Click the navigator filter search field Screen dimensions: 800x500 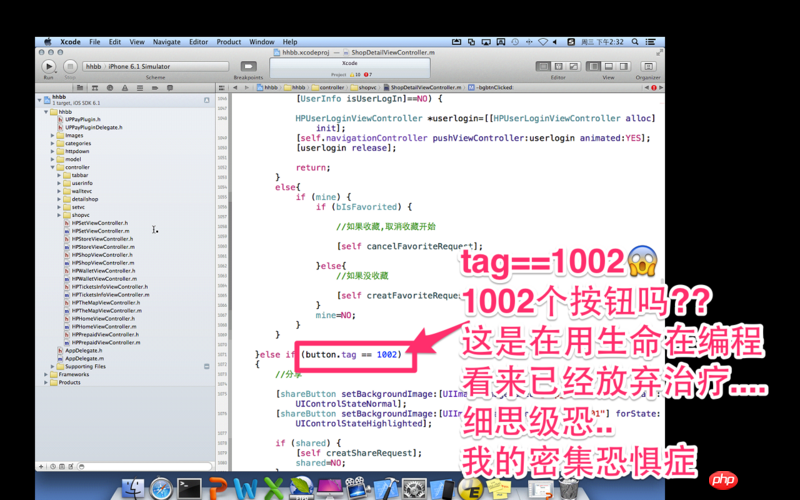point(144,466)
